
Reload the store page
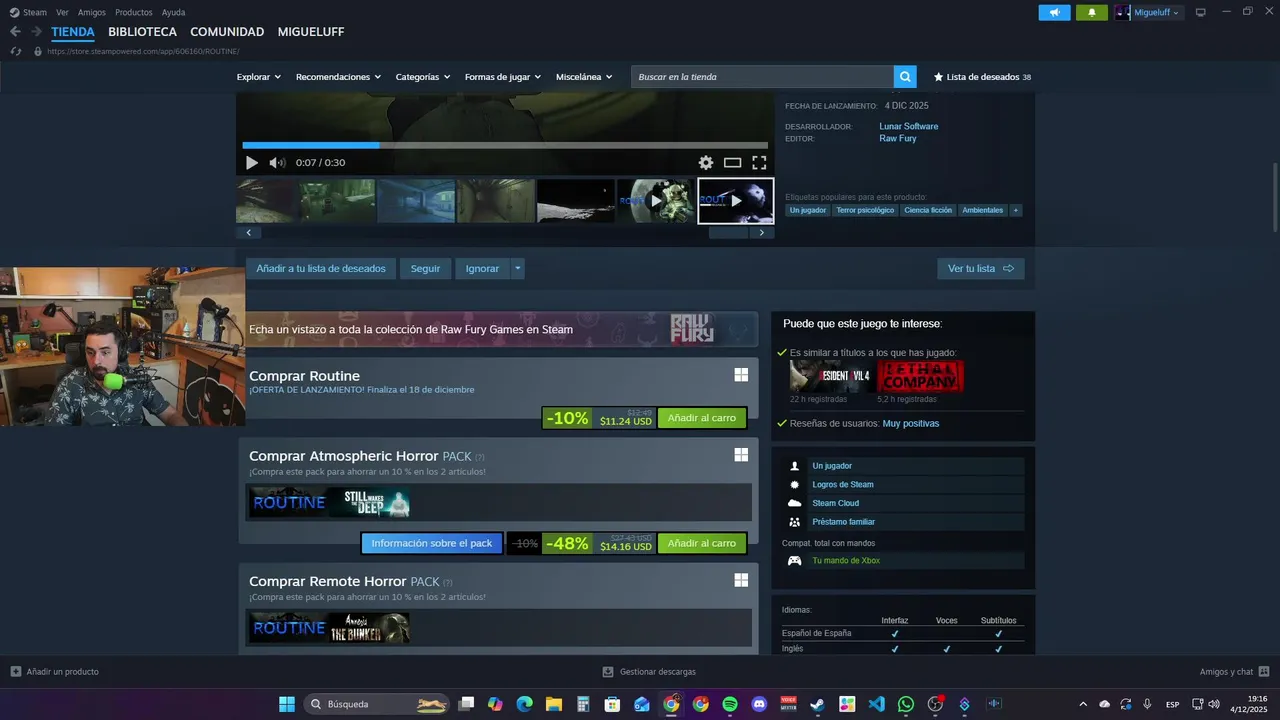tap(15, 51)
